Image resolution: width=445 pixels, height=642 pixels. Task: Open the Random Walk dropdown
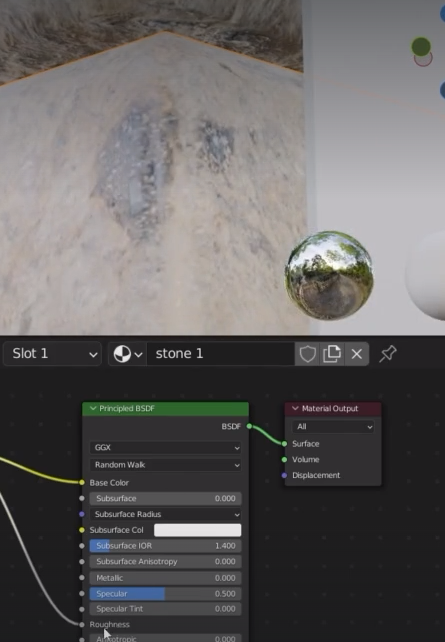[165, 465]
